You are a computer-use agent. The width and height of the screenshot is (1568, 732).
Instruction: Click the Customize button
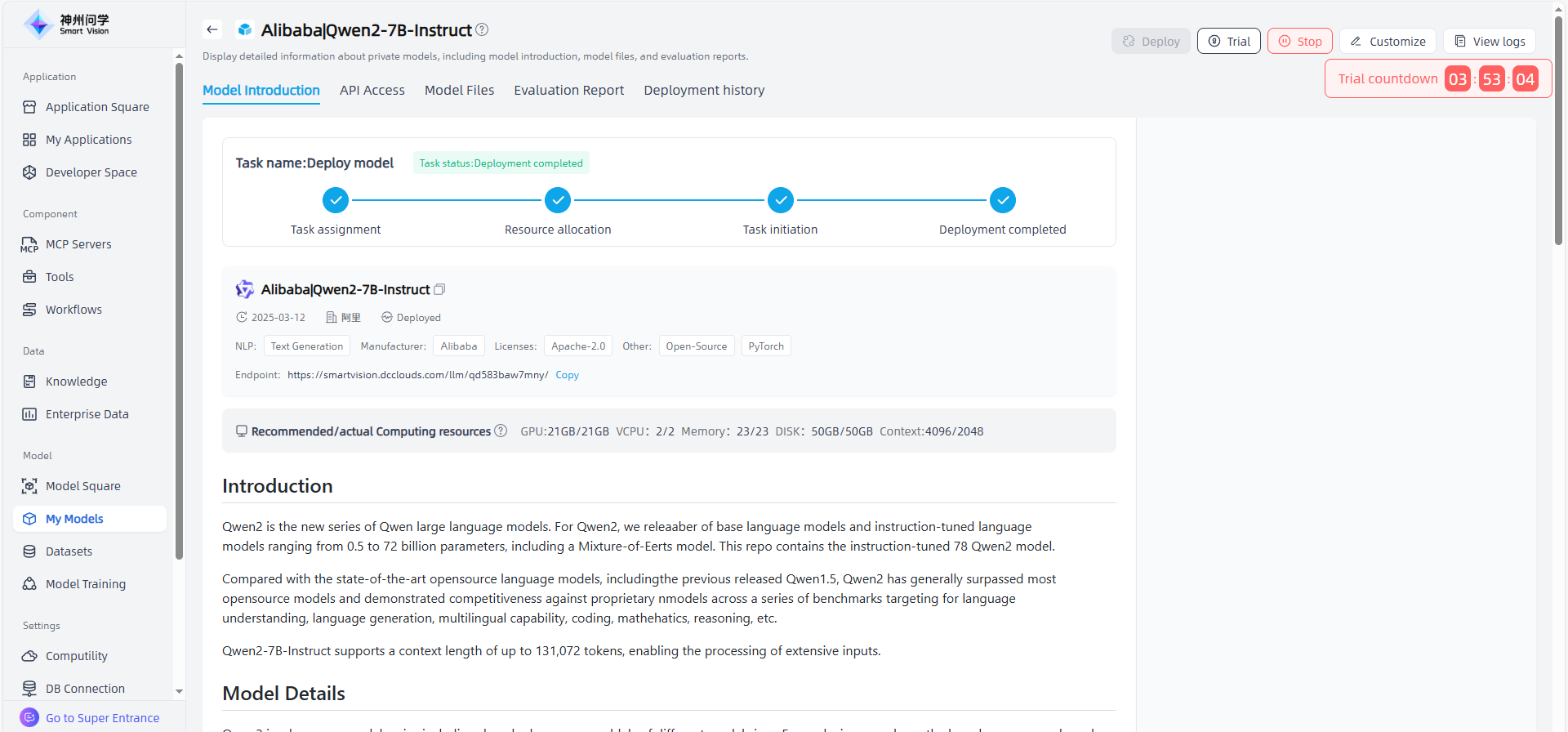point(1388,41)
